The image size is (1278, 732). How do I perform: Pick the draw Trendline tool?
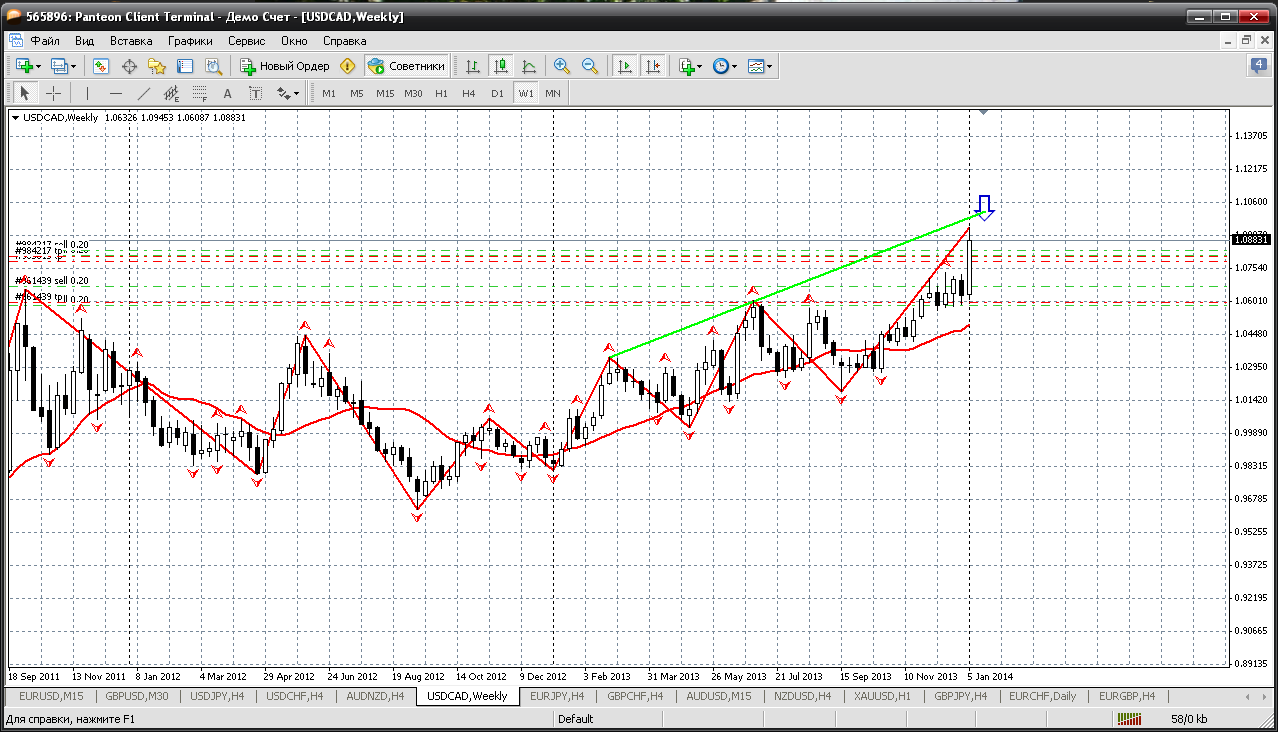pos(144,93)
